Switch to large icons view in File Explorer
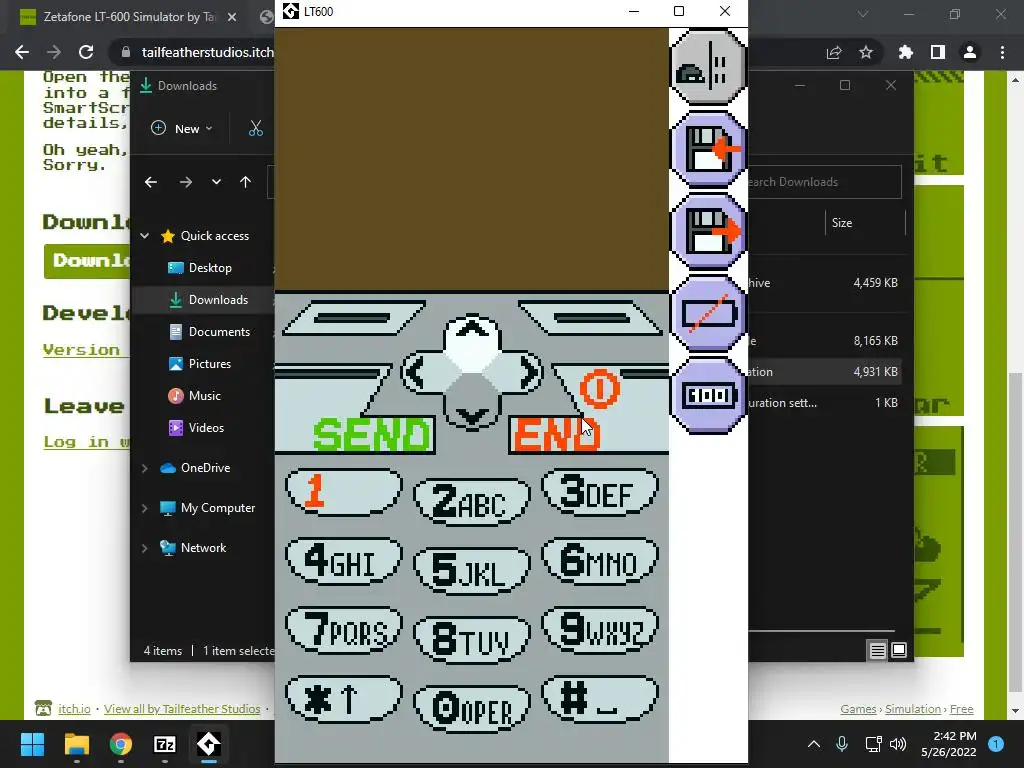 899,650
